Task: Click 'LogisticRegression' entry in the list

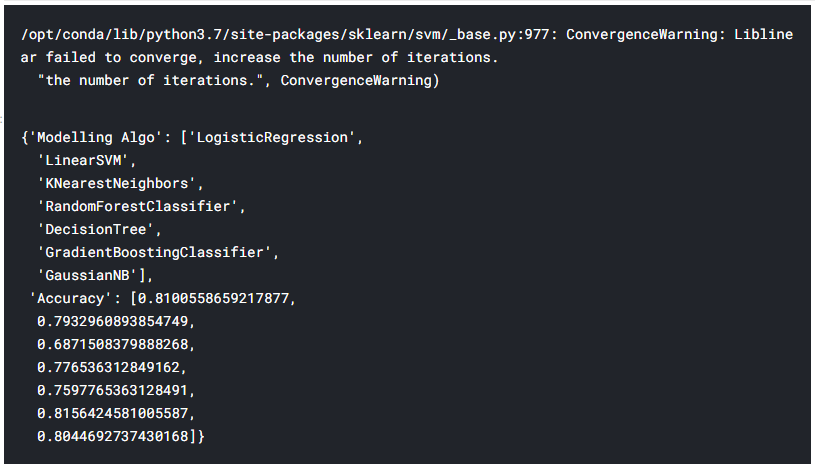Action: pyautogui.click(x=272, y=138)
